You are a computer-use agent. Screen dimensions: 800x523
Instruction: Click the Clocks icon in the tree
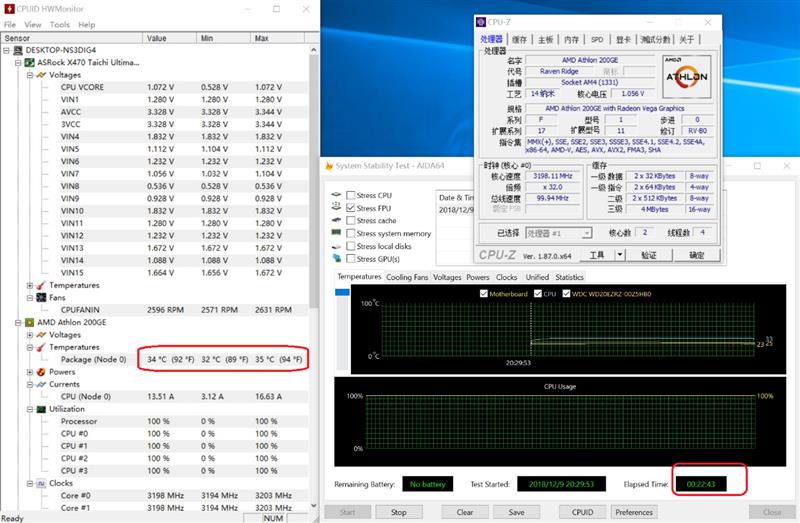(41, 483)
